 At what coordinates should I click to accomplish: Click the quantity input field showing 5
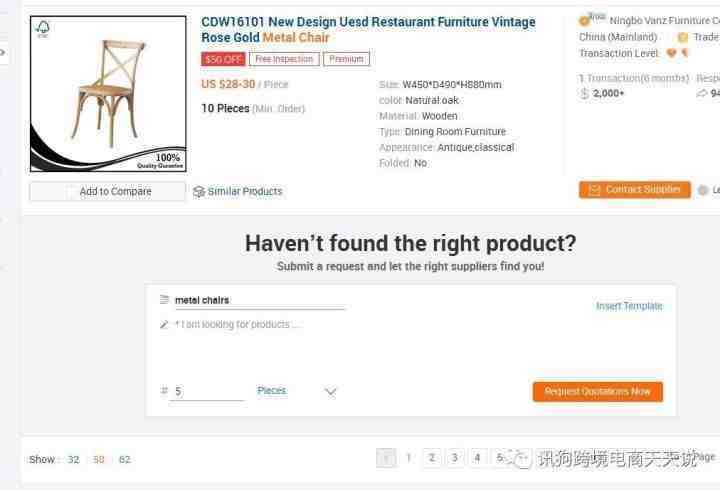(x=207, y=391)
